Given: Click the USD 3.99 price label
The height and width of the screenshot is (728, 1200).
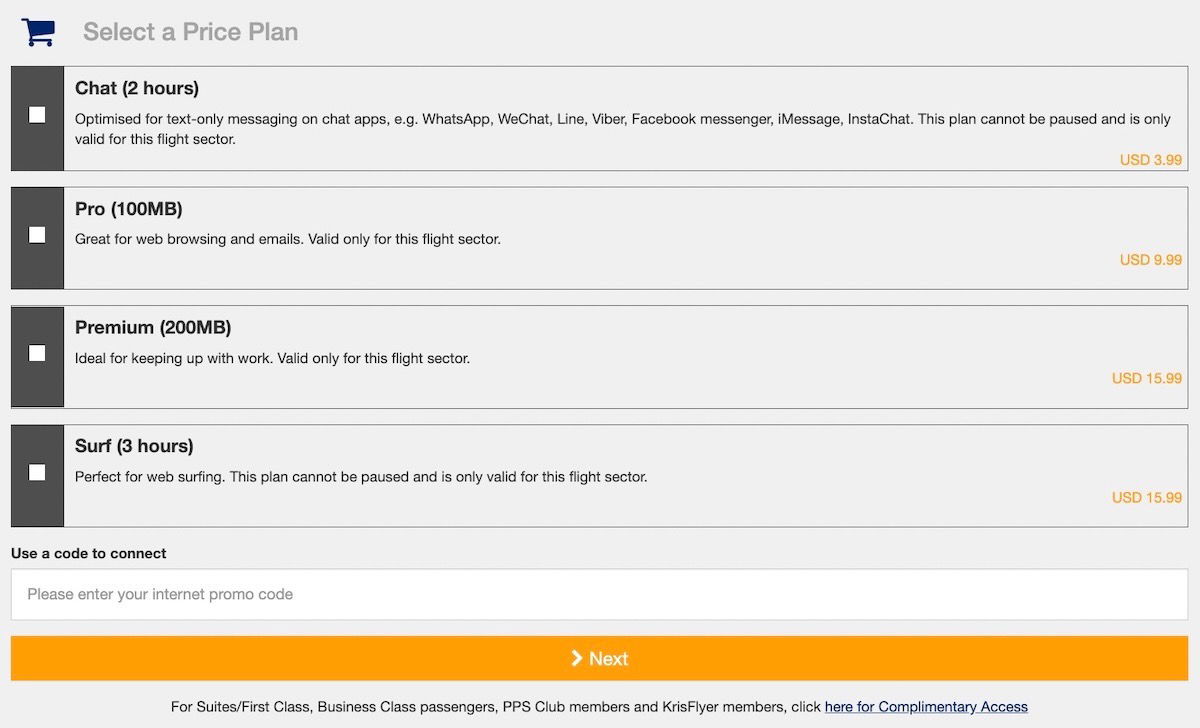Looking at the screenshot, I should pyautogui.click(x=1151, y=160).
